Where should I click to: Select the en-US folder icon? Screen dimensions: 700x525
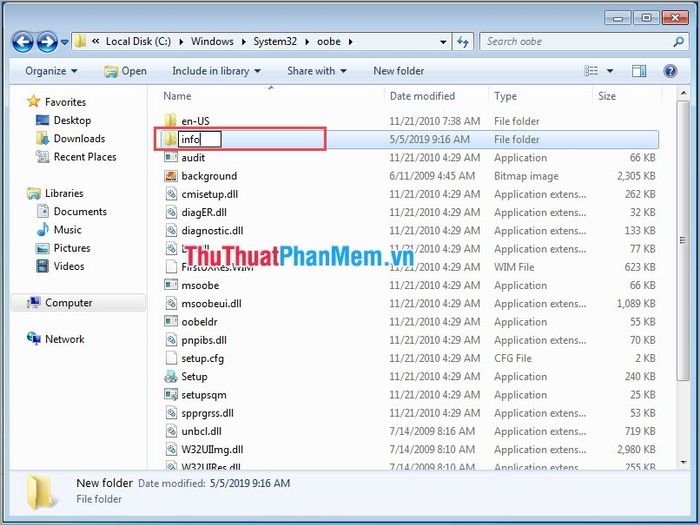point(170,121)
